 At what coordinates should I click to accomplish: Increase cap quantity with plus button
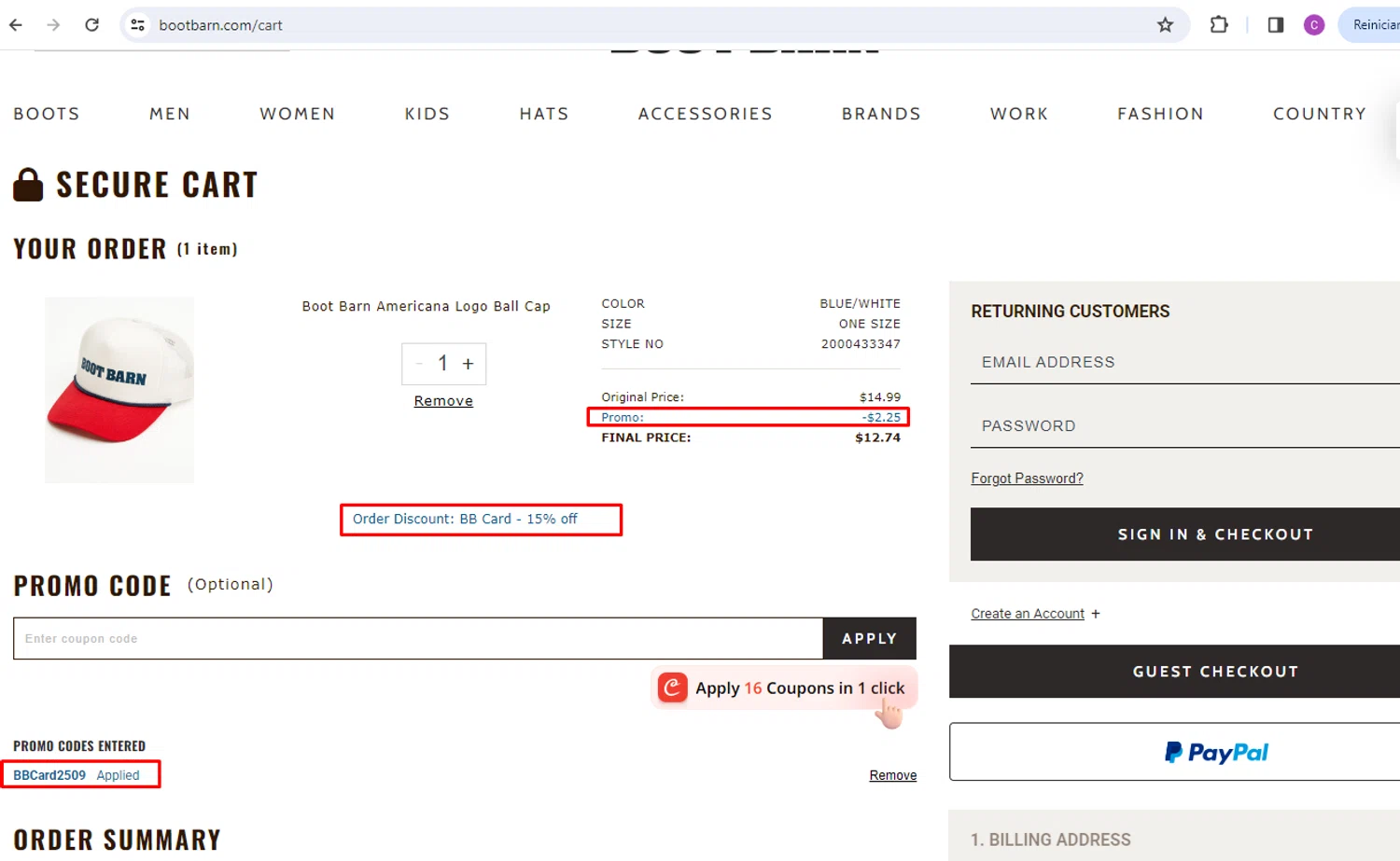[x=469, y=364]
